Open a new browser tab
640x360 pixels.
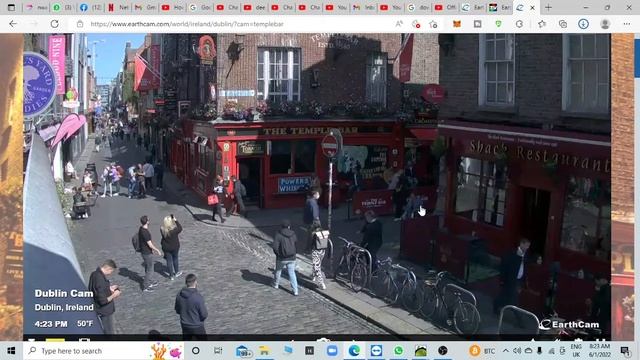(548, 7)
